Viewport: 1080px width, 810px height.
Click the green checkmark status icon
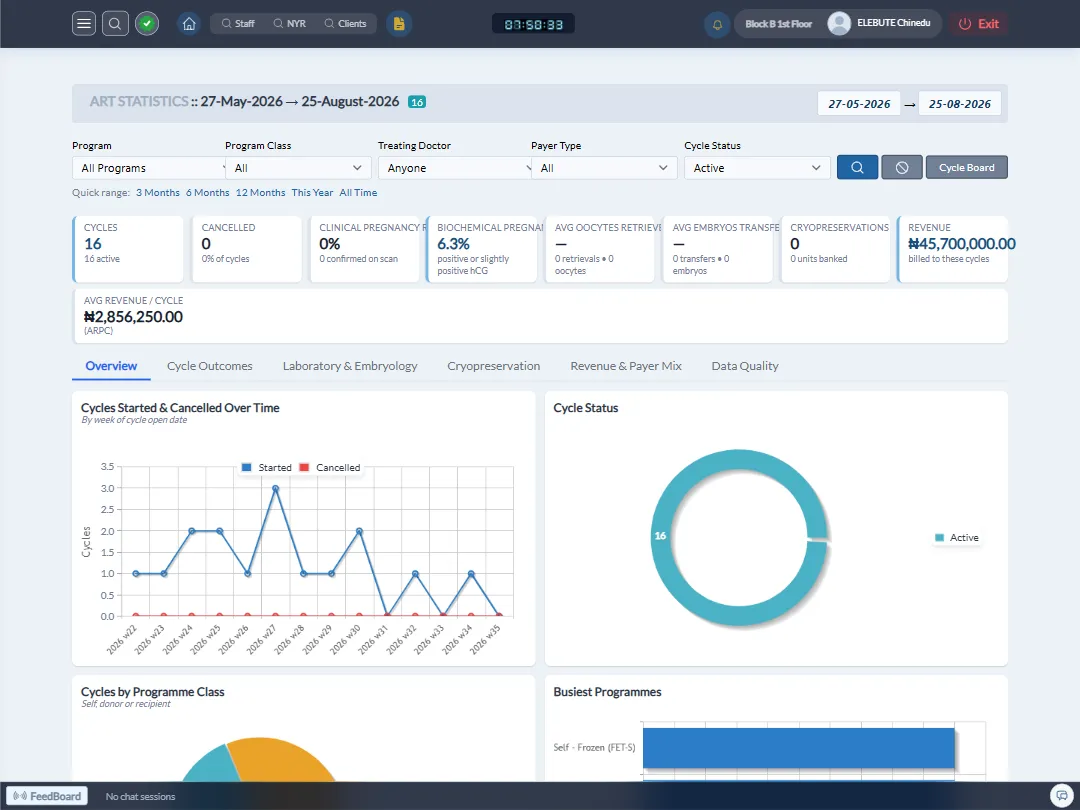click(147, 23)
